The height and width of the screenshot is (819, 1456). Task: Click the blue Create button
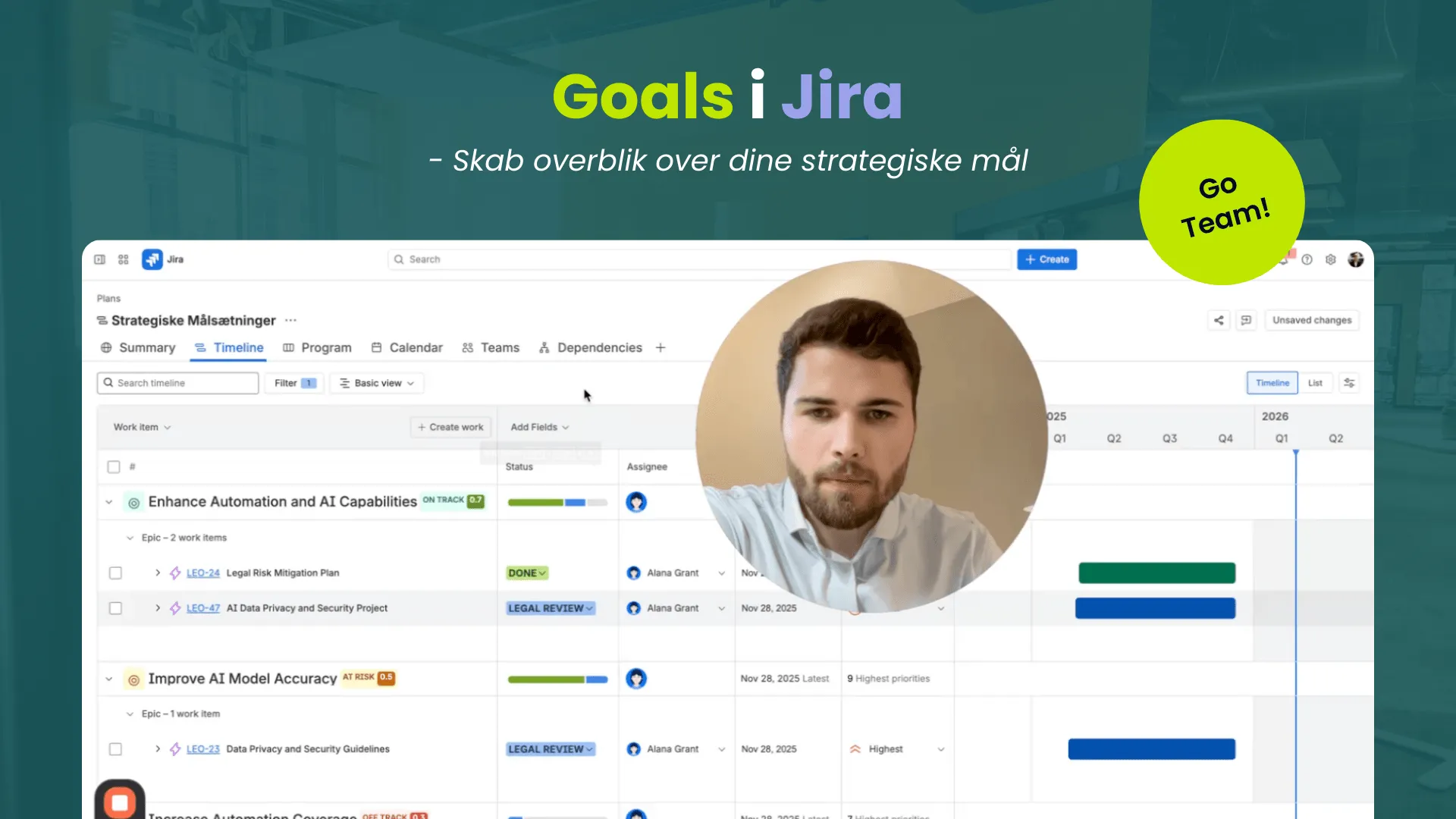pyautogui.click(x=1046, y=259)
